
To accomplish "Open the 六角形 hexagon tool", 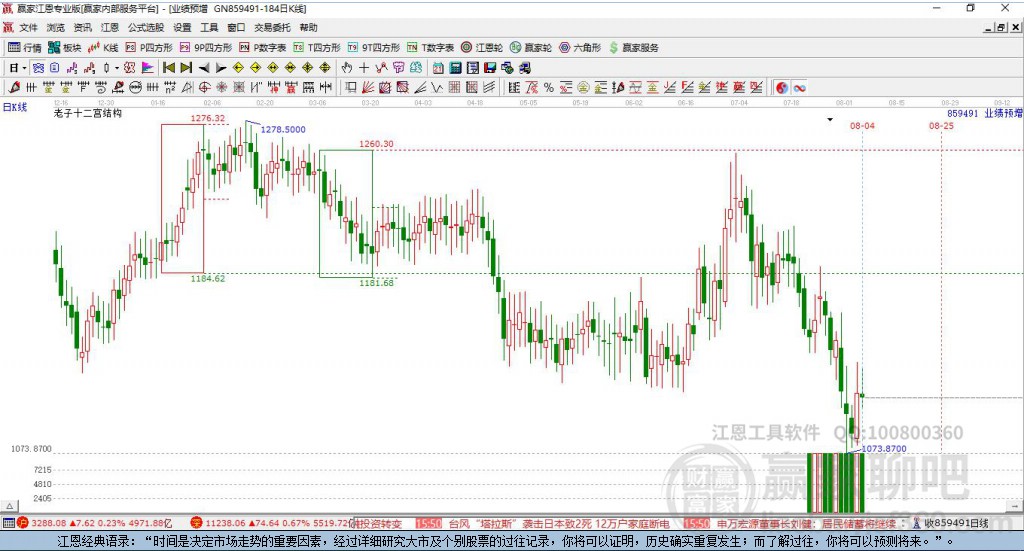I will 580,48.
